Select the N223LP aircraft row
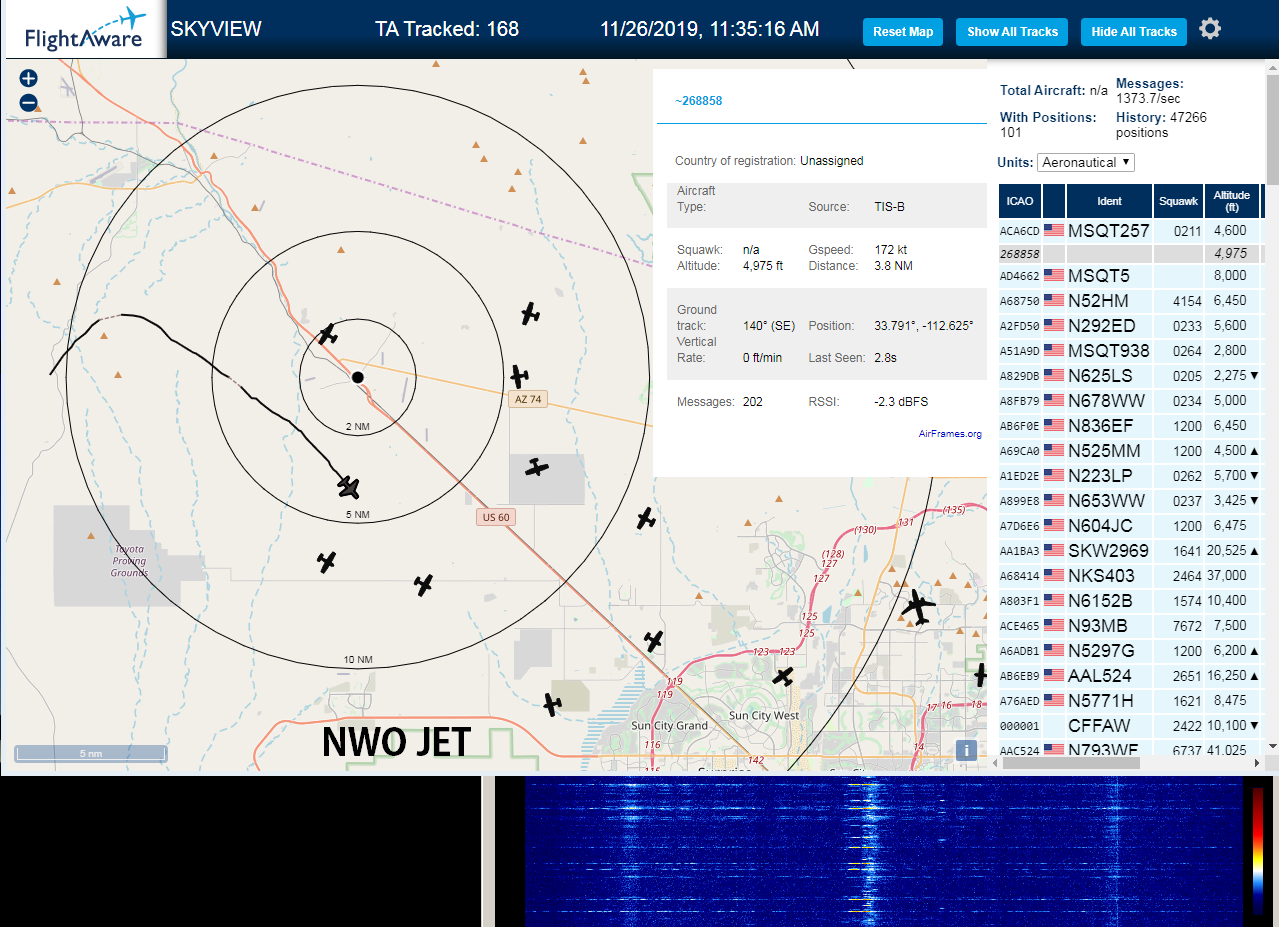 (x=1130, y=476)
